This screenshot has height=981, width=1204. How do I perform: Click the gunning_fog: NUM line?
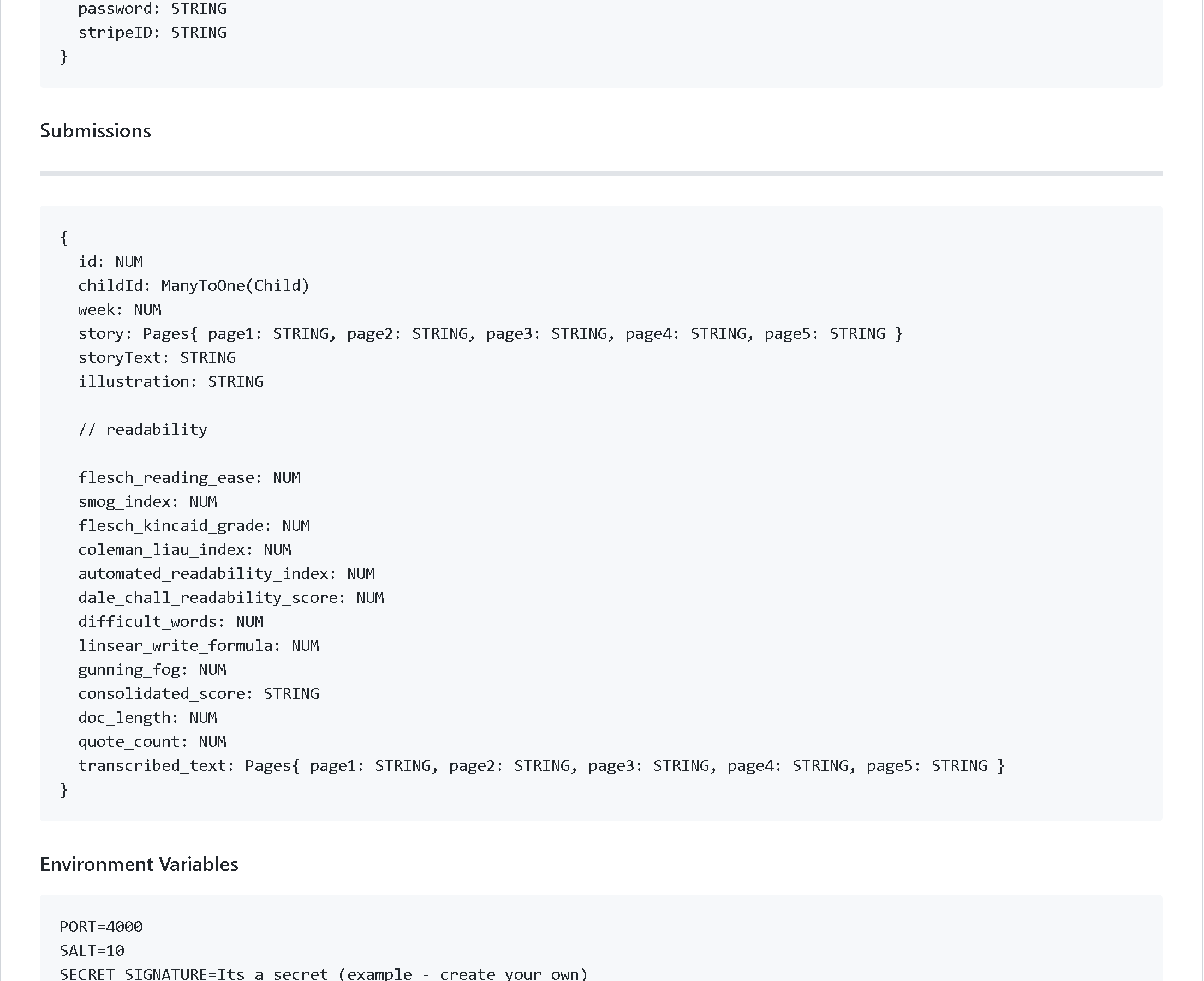click(152, 670)
